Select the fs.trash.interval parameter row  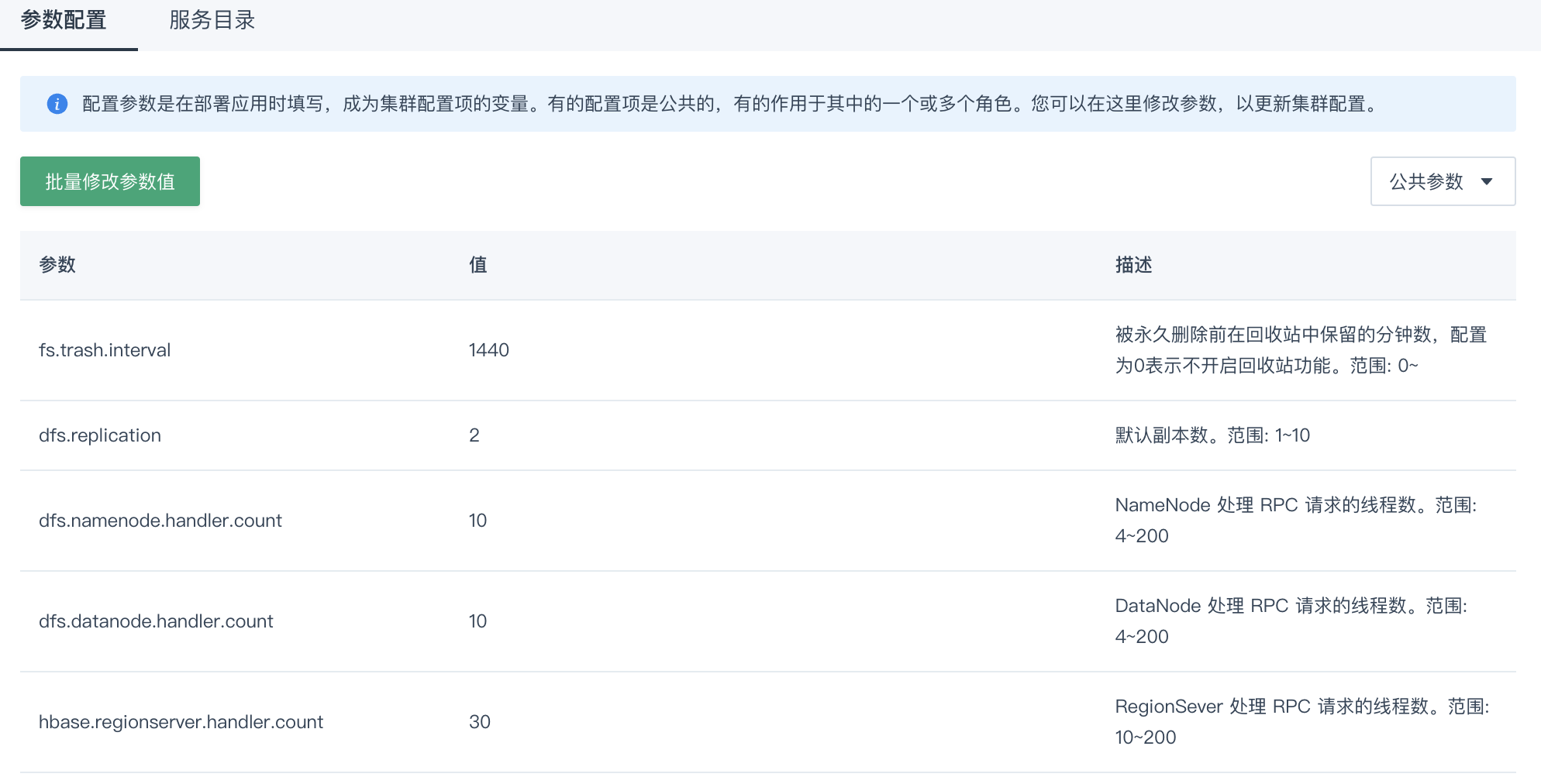coord(768,350)
